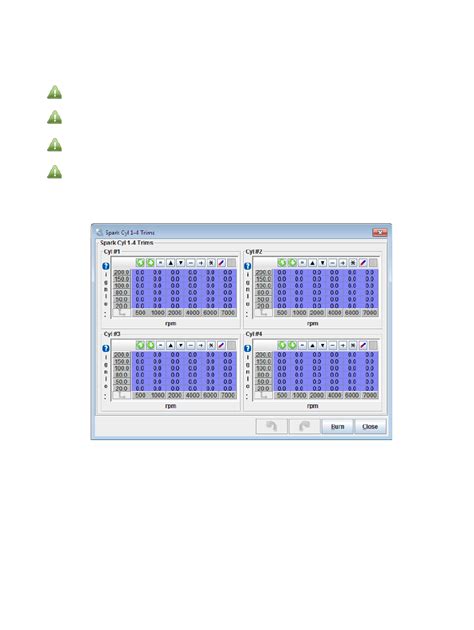Select the 4000 rpm axis bin in Cyl #3
Image resolution: width=474 pixels, height=630 pixels.
click(x=193, y=395)
